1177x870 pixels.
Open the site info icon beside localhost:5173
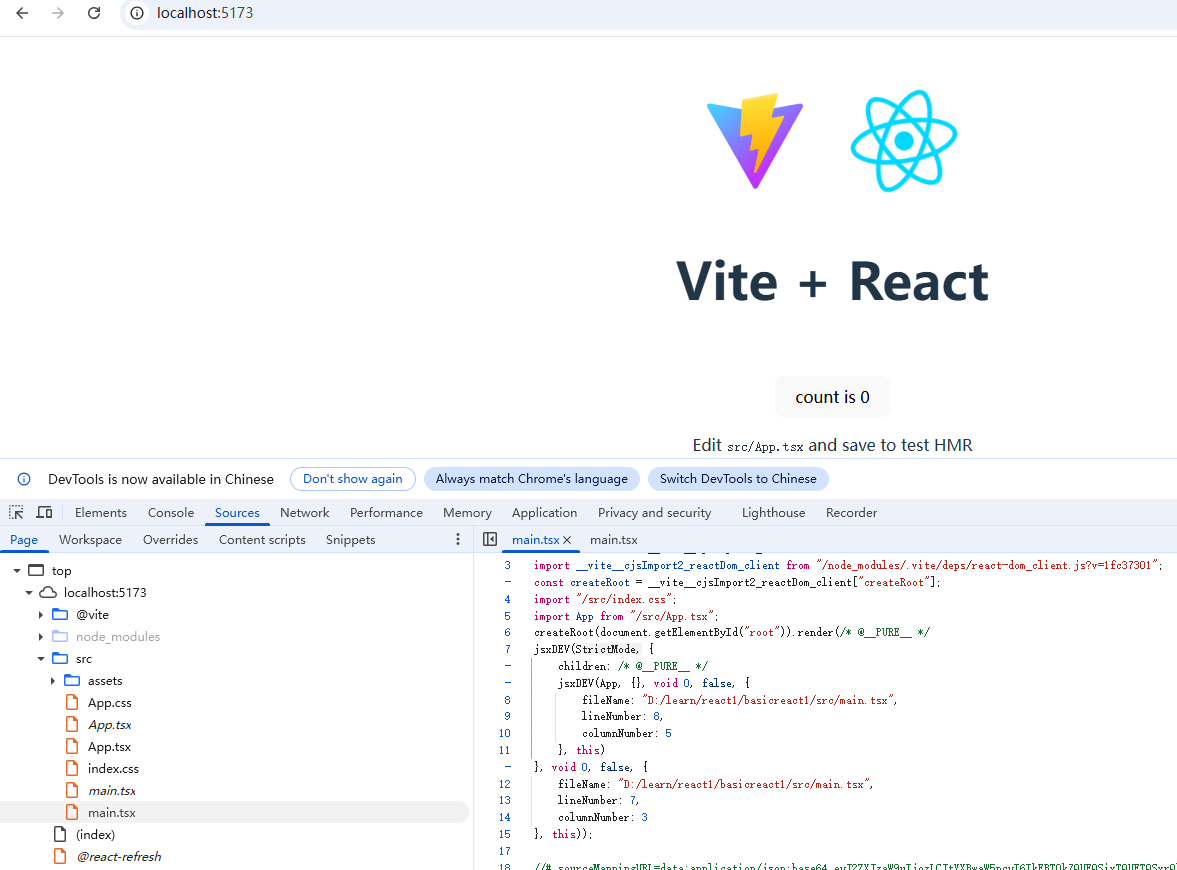[137, 13]
